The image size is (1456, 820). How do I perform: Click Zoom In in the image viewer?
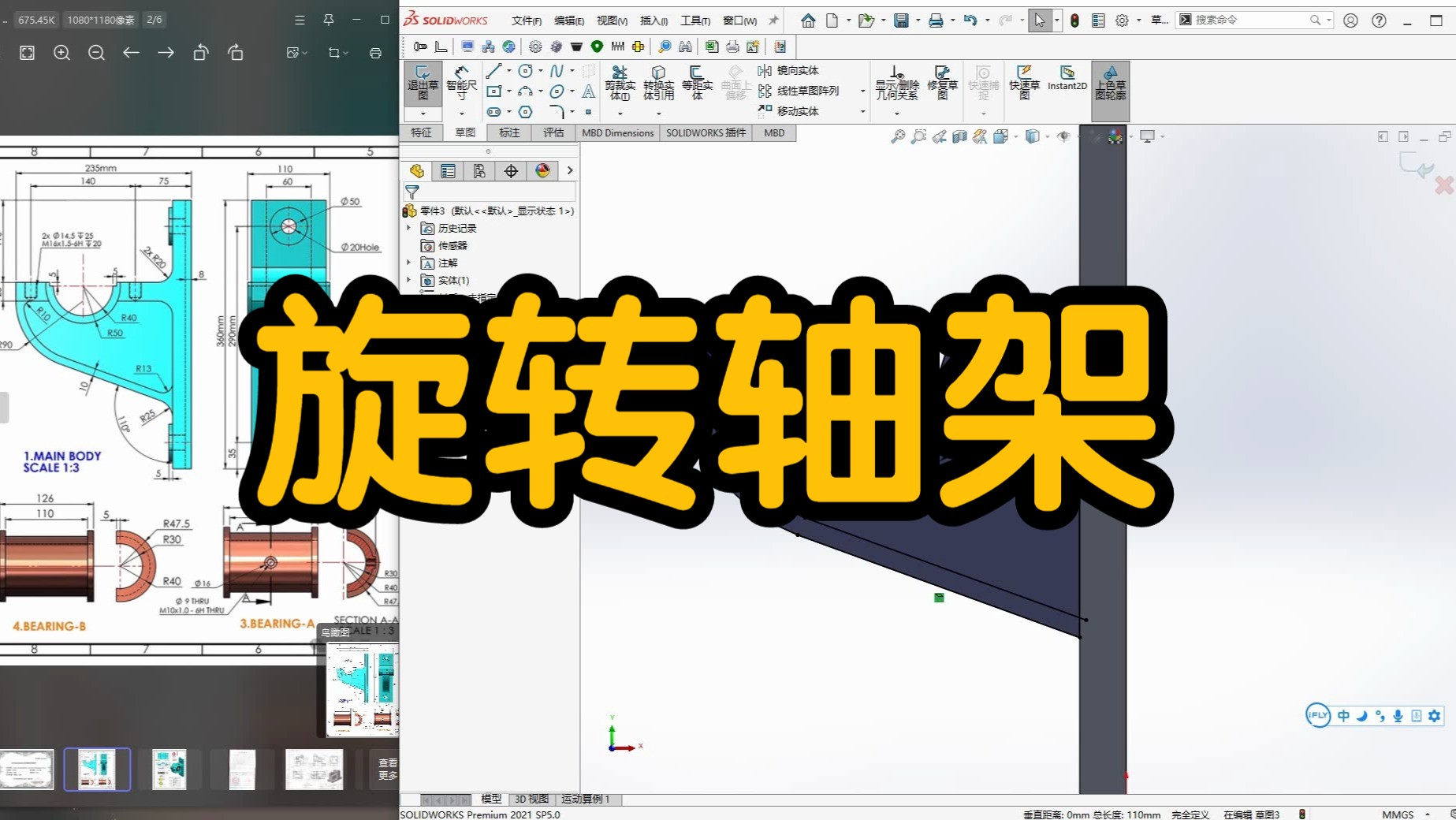[61, 53]
